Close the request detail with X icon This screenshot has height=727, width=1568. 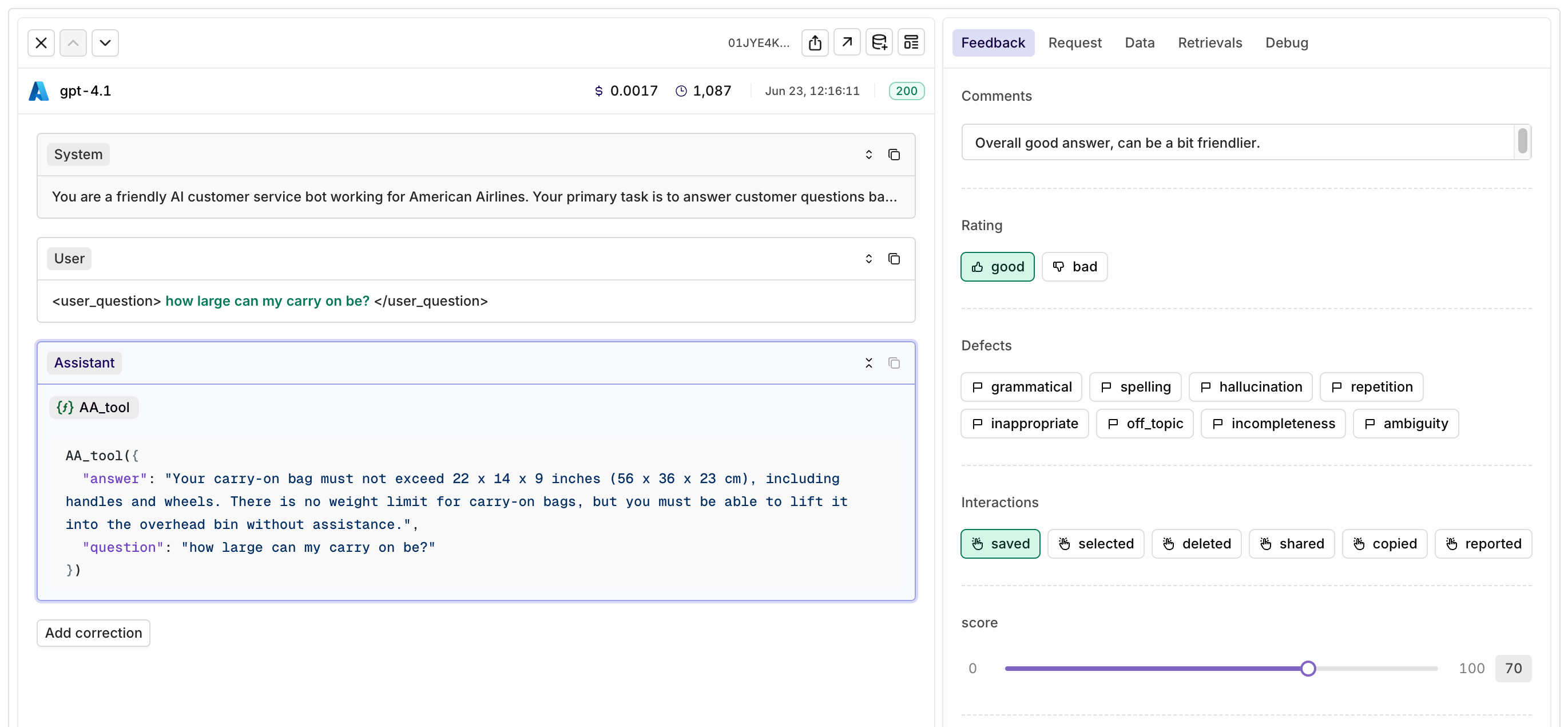(41, 42)
